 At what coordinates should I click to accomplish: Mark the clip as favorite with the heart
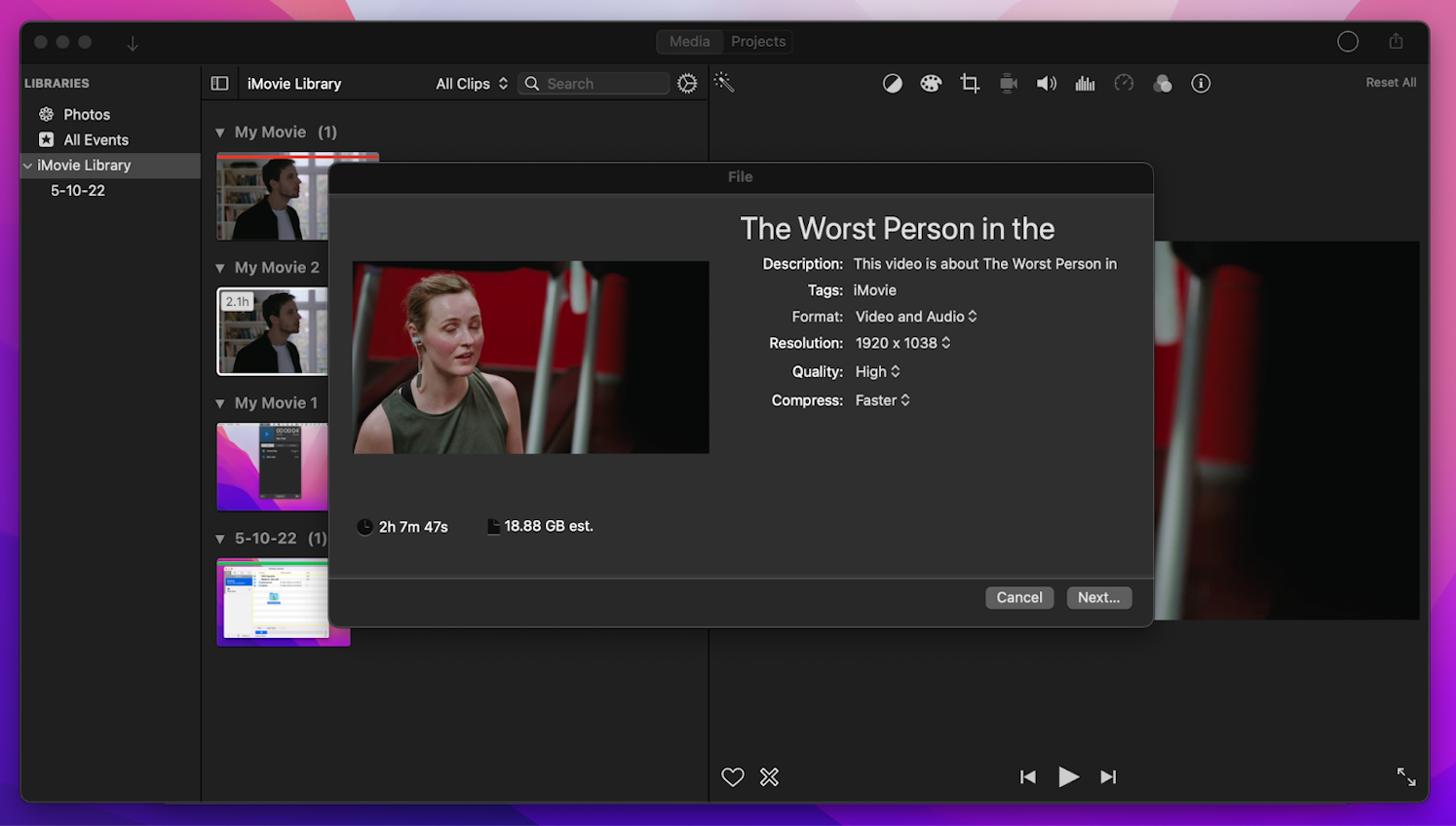732,776
